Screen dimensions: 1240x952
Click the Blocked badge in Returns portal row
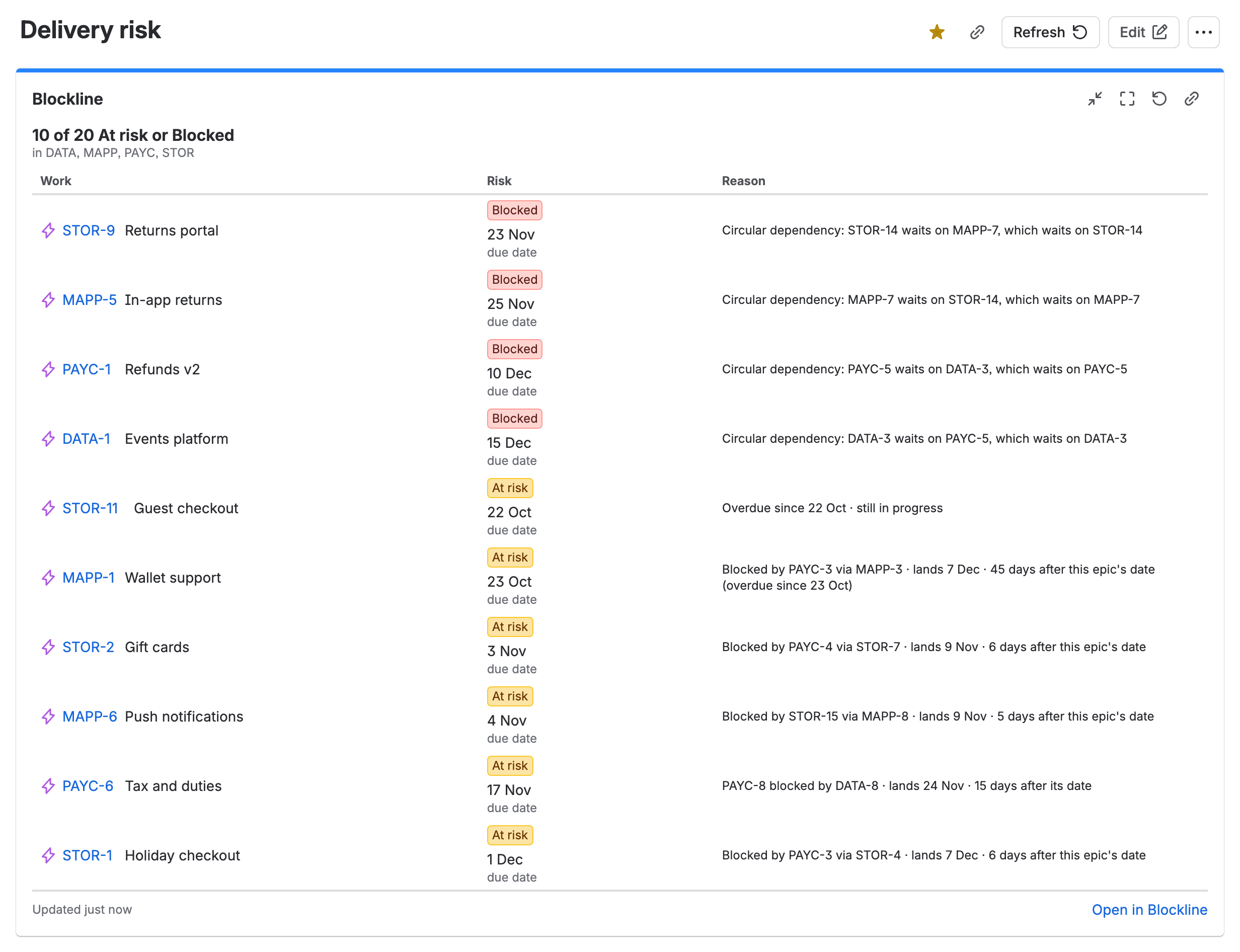pos(515,210)
